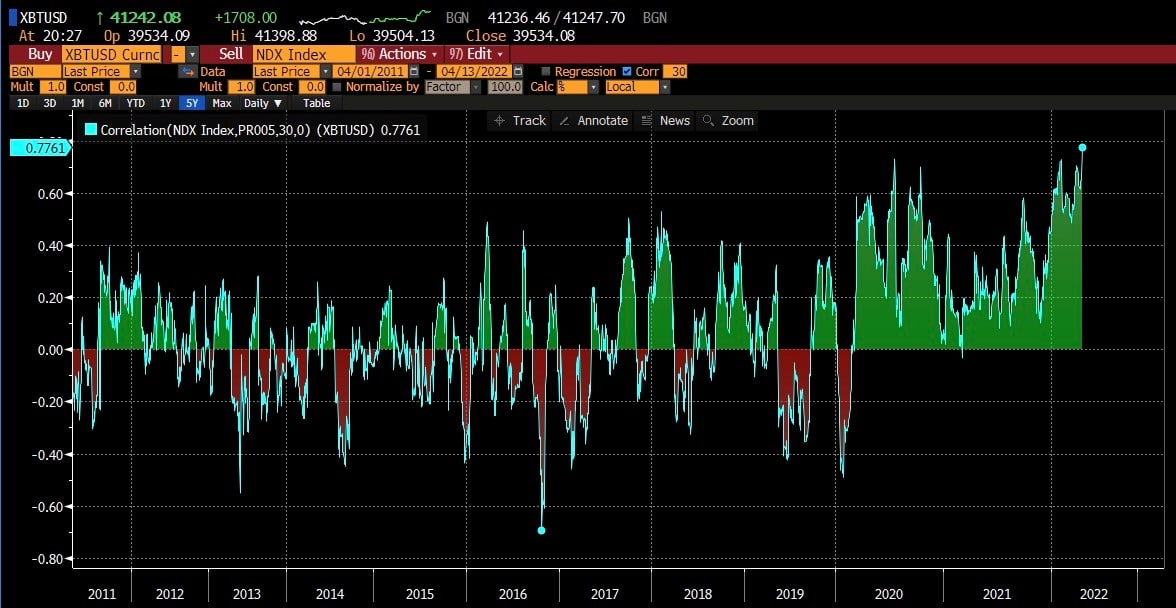
Task: Toggle the Normalize by checkbox
Action: coord(337,87)
